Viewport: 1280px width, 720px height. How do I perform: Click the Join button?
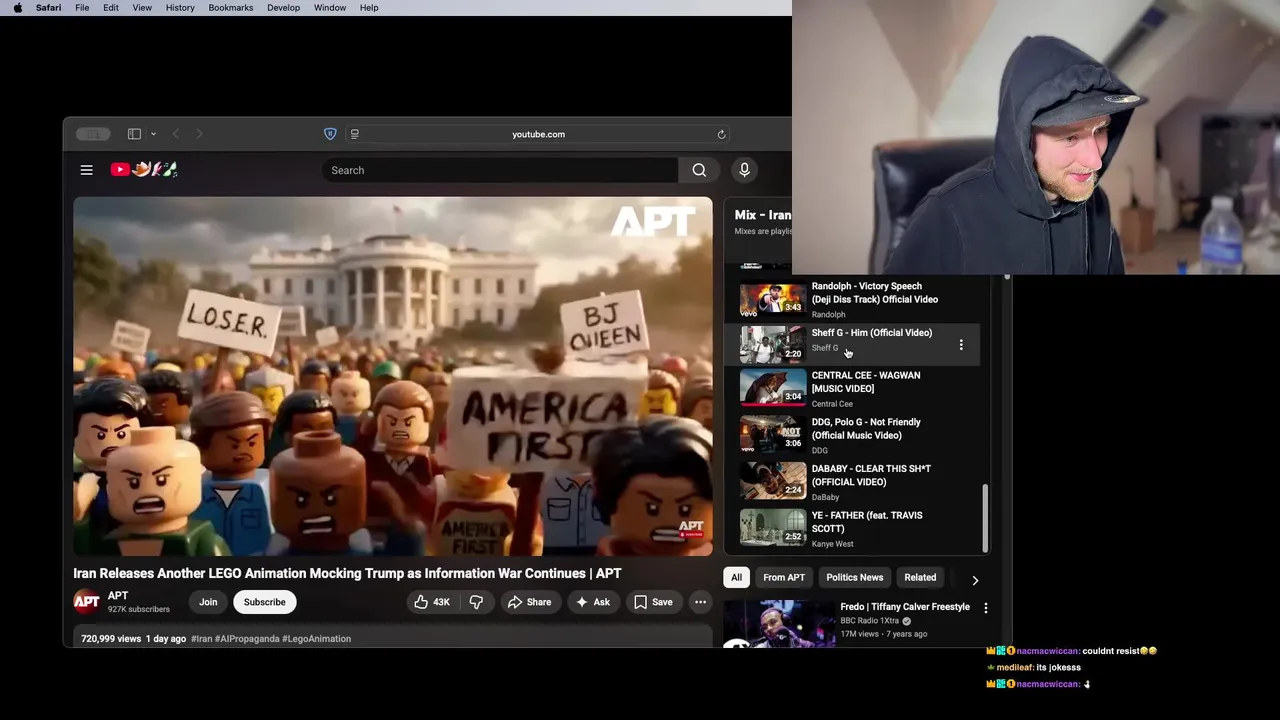click(x=208, y=602)
